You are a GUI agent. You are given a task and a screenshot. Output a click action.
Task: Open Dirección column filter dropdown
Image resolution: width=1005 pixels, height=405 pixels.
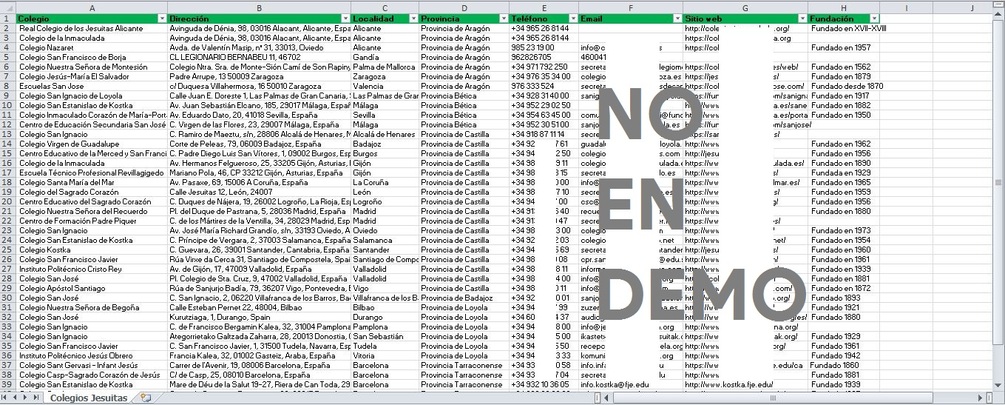(345, 19)
